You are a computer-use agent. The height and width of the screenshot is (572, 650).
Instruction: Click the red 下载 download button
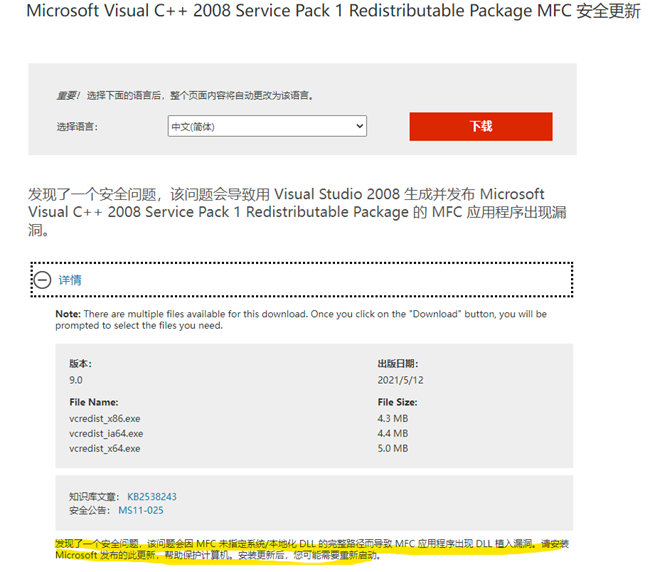click(480, 127)
